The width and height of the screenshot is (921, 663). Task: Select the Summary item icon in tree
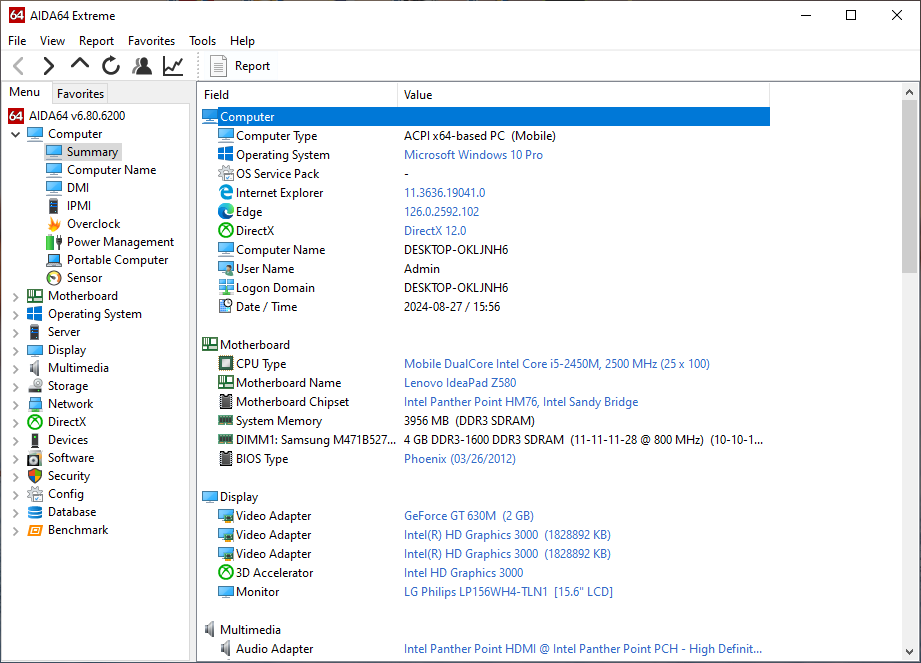pos(54,152)
